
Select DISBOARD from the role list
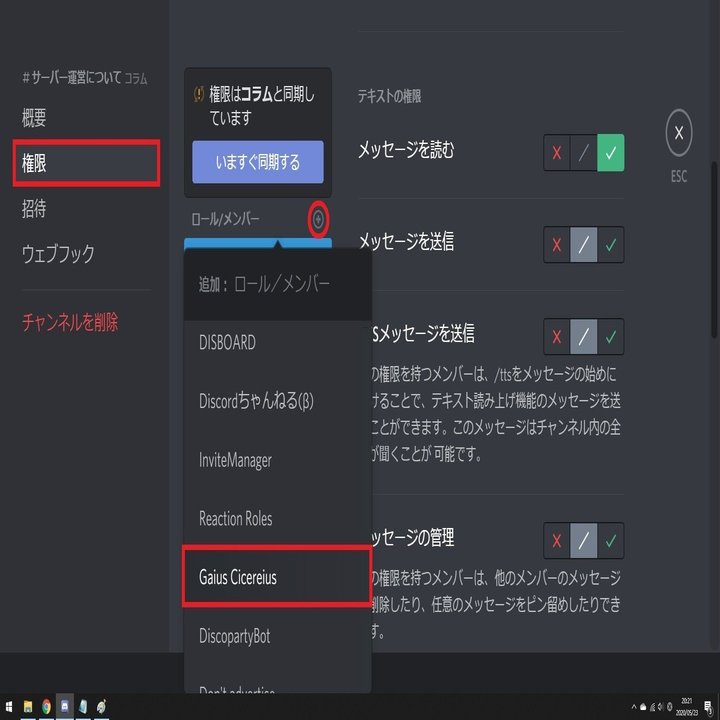click(277, 343)
